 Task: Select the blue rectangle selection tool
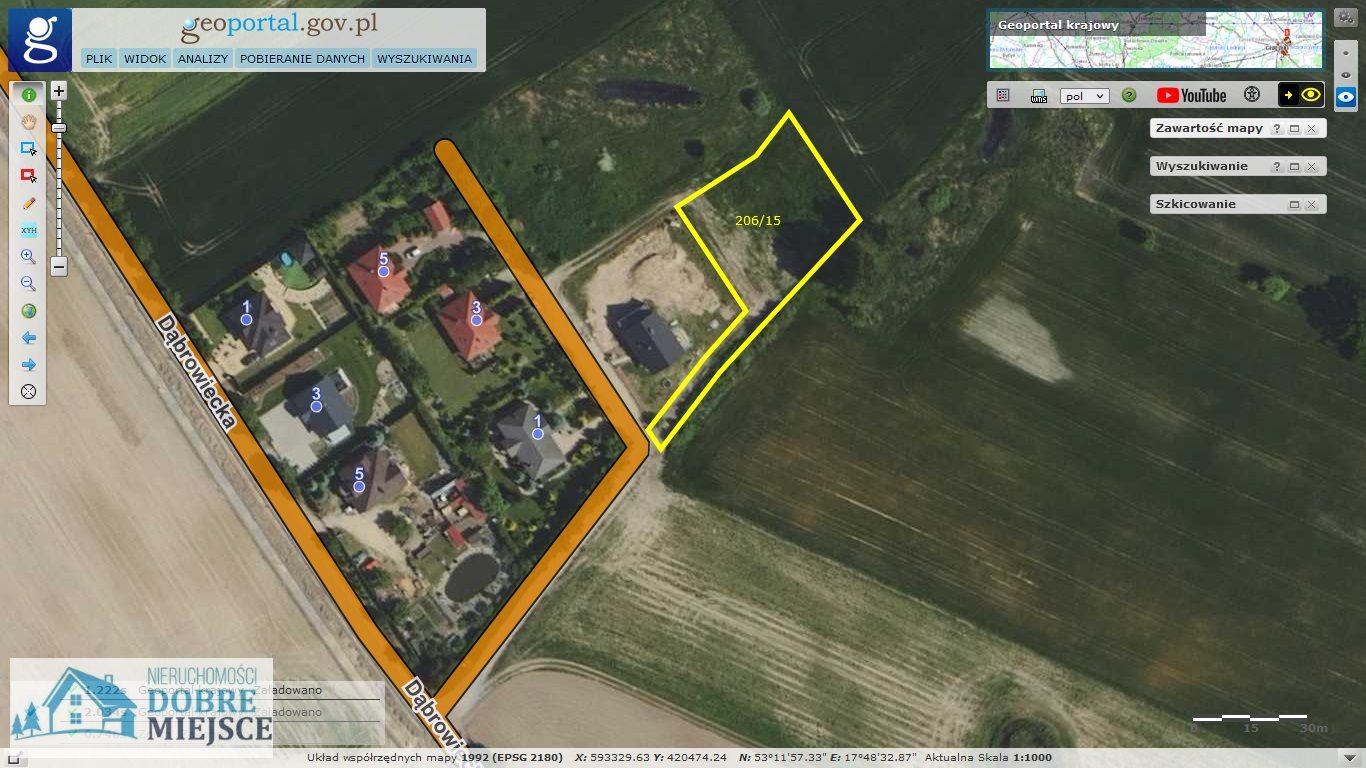pyautogui.click(x=28, y=148)
